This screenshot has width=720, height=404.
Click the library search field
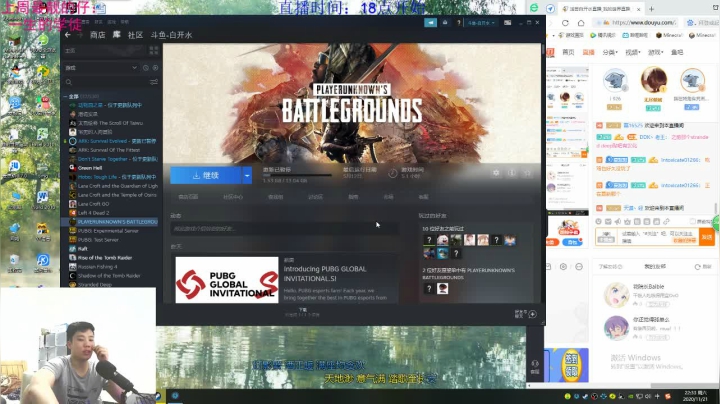pyautogui.click(x=106, y=82)
